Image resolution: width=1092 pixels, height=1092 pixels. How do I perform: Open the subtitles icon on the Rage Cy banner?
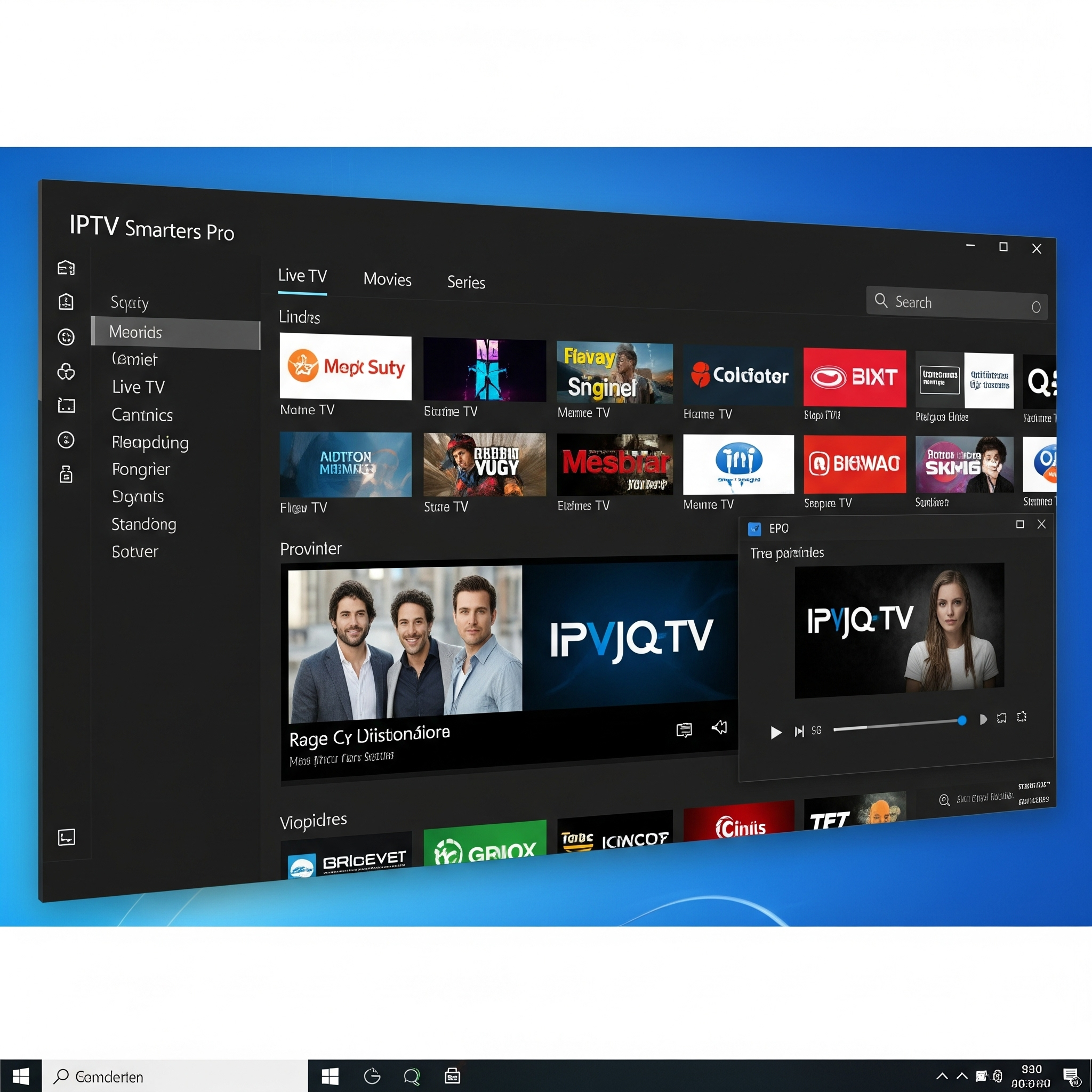pos(684,730)
